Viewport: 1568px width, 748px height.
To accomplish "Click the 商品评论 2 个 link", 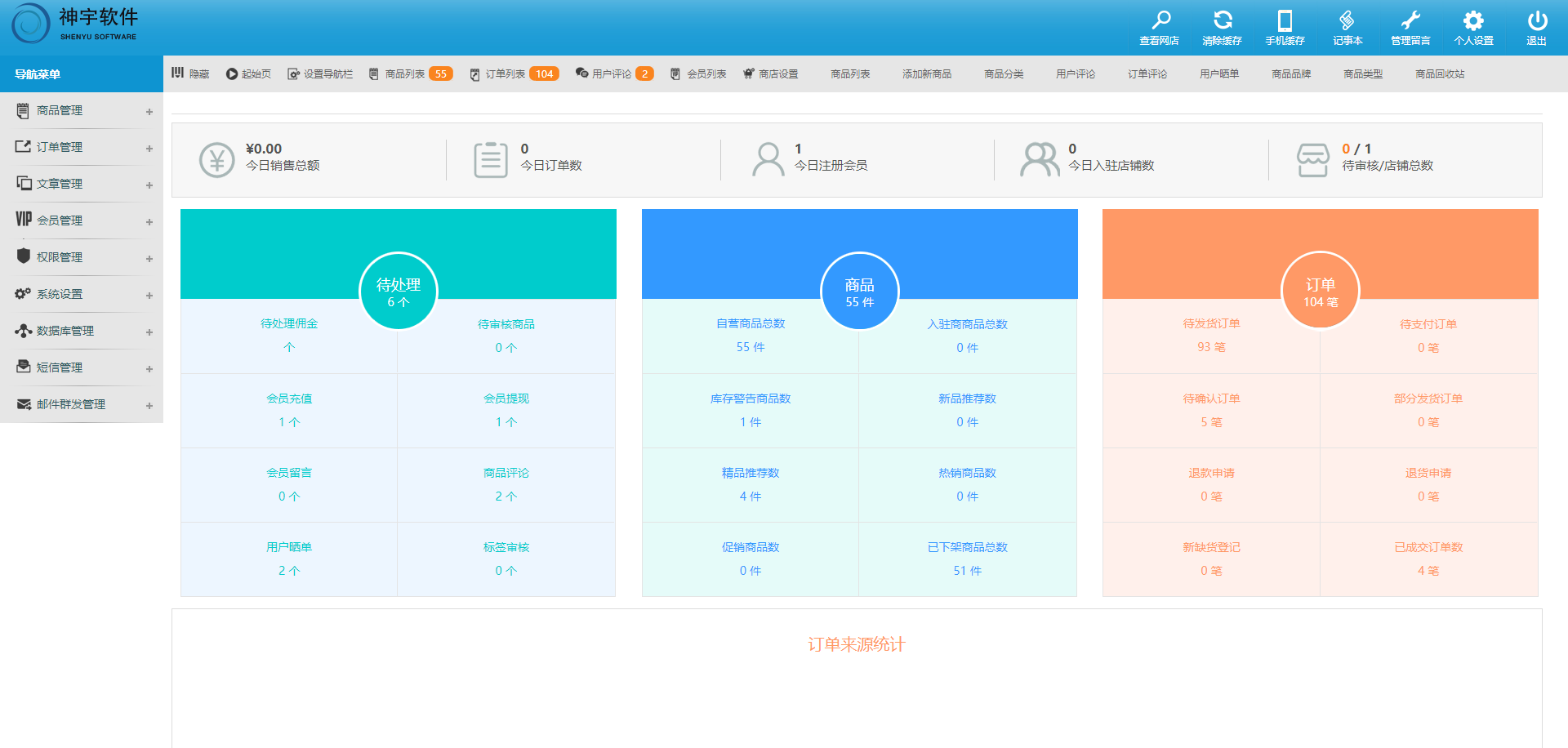I will pos(506,485).
